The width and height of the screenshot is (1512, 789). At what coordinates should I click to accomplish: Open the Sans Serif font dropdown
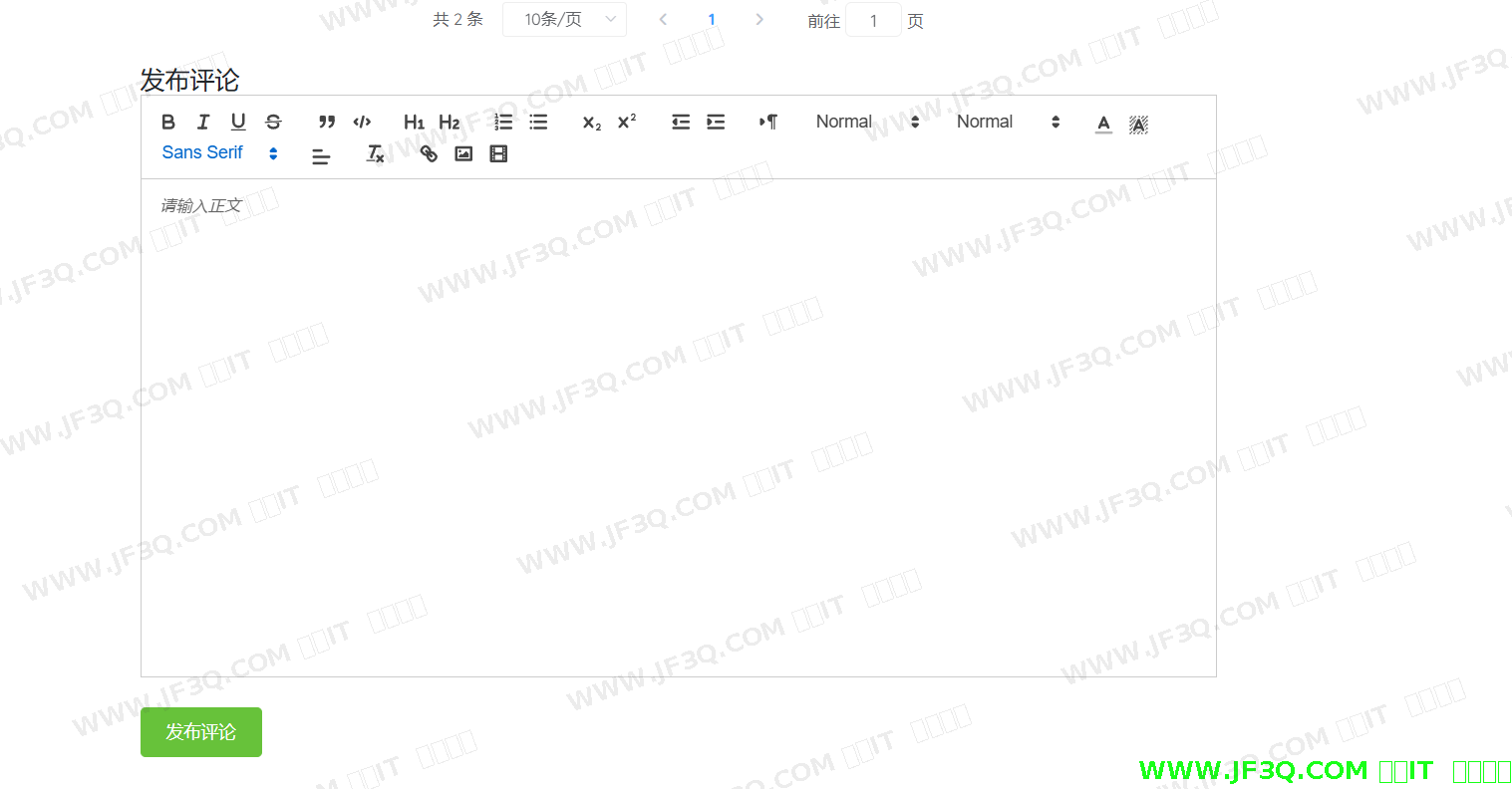219,152
